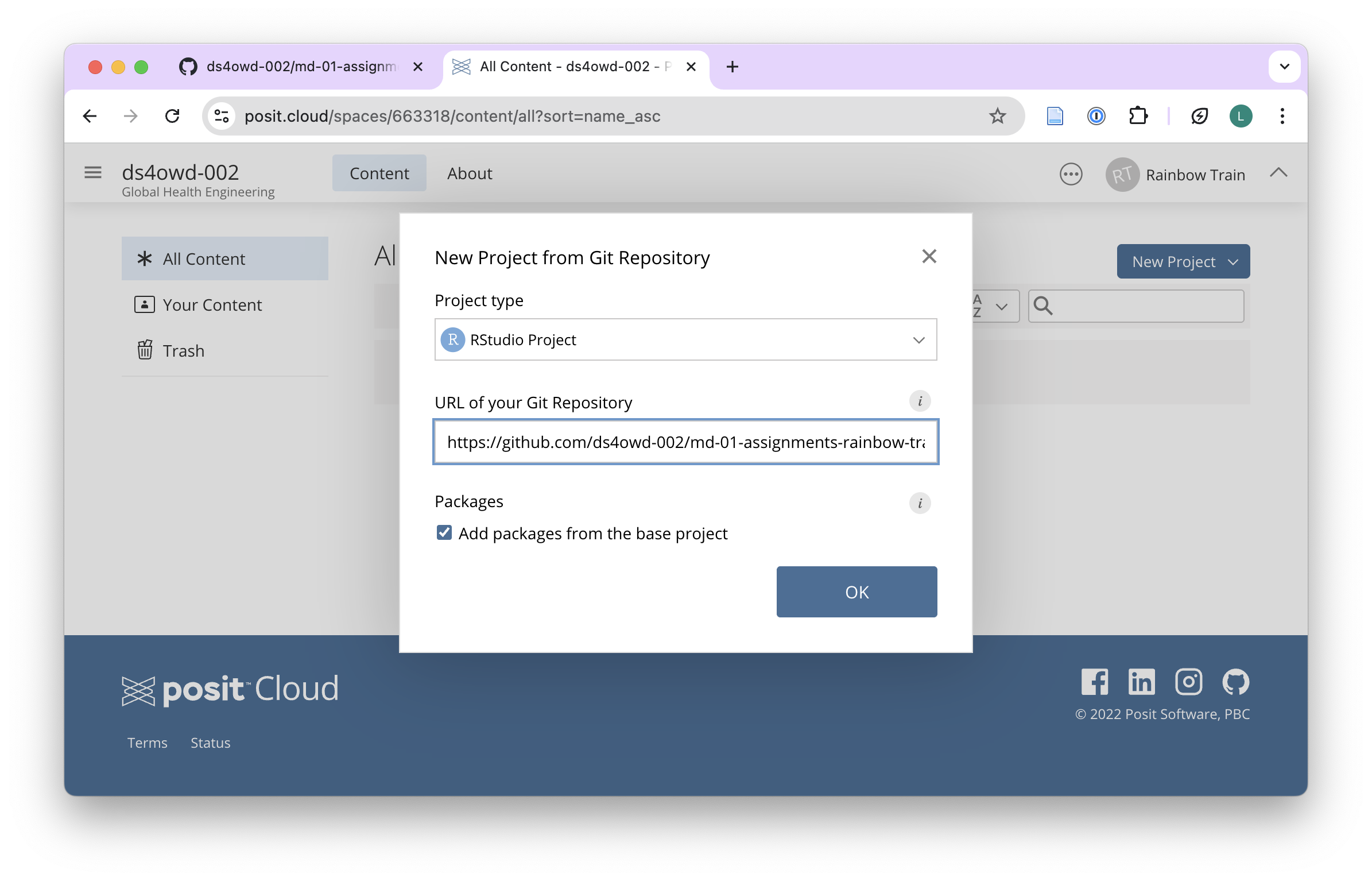The width and height of the screenshot is (1372, 881).
Task: Uncheck Add packages from the base project
Action: pyautogui.click(x=444, y=533)
